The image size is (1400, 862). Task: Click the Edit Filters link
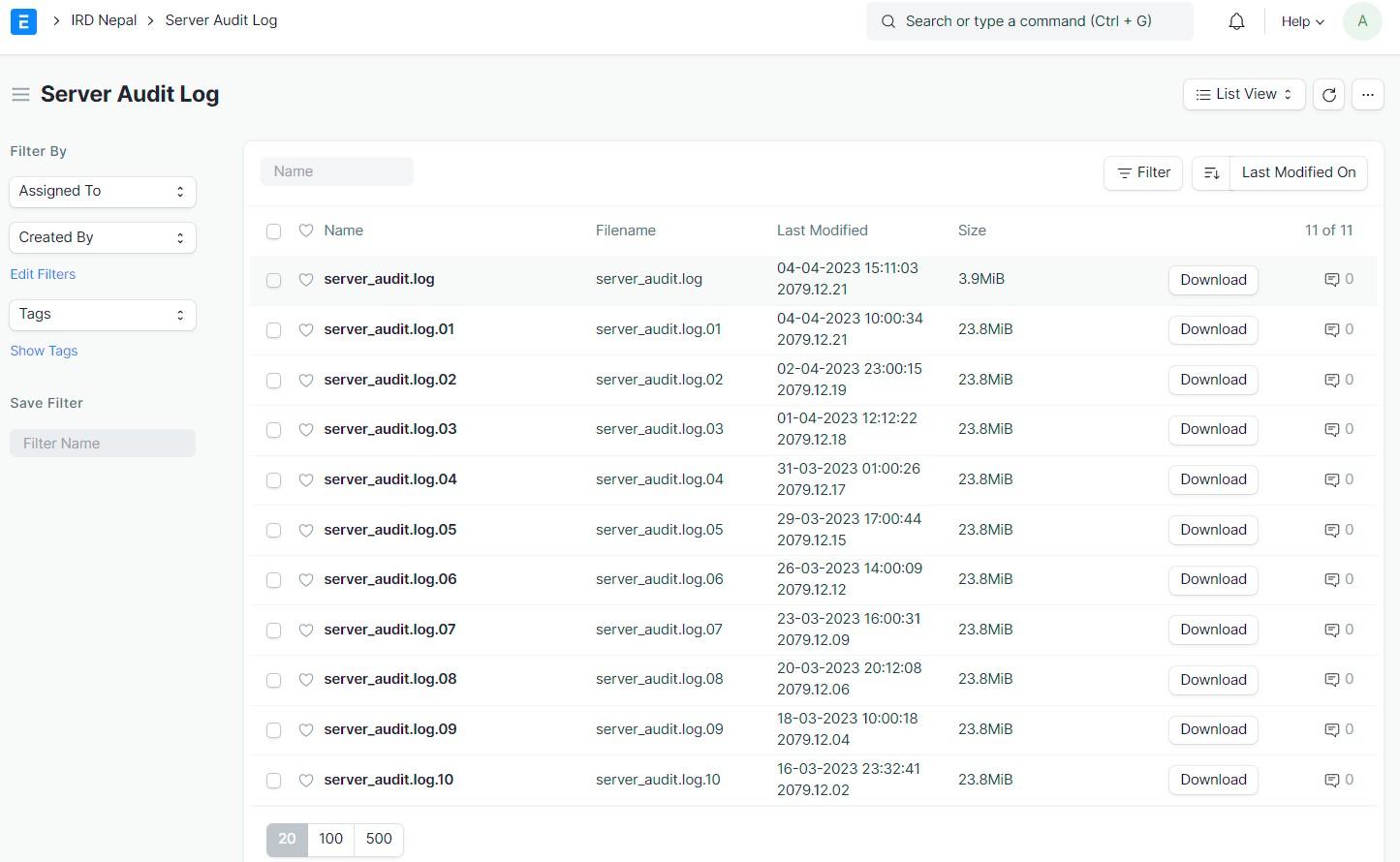pos(43,275)
